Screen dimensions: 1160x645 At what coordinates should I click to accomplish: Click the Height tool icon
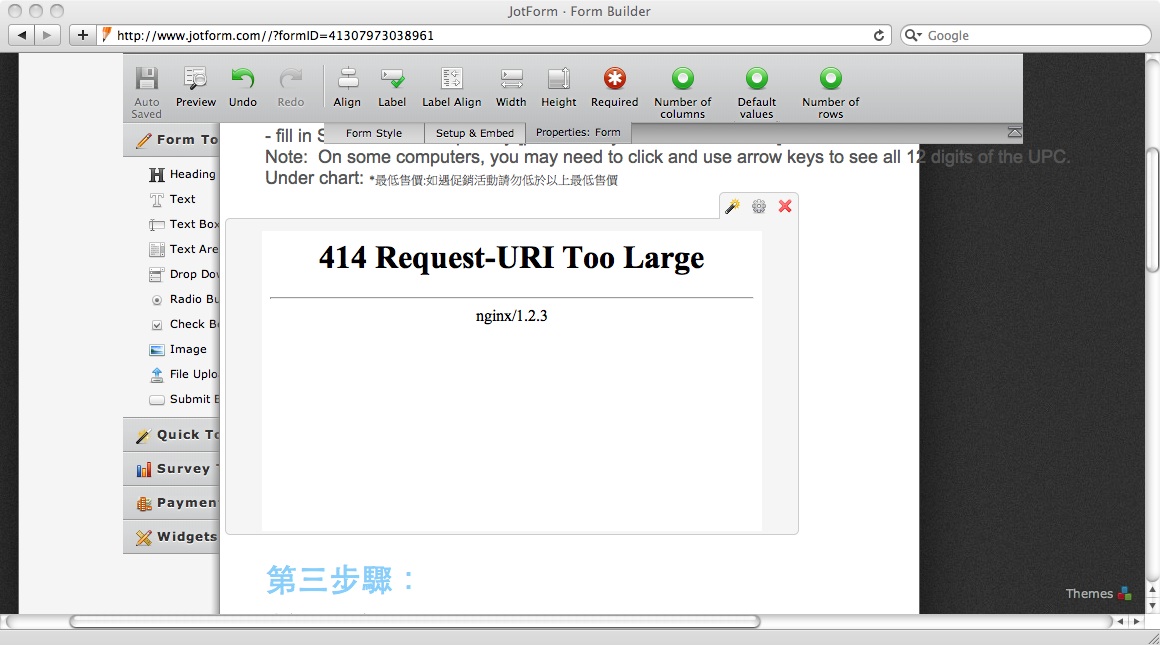(x=558, y=80)
